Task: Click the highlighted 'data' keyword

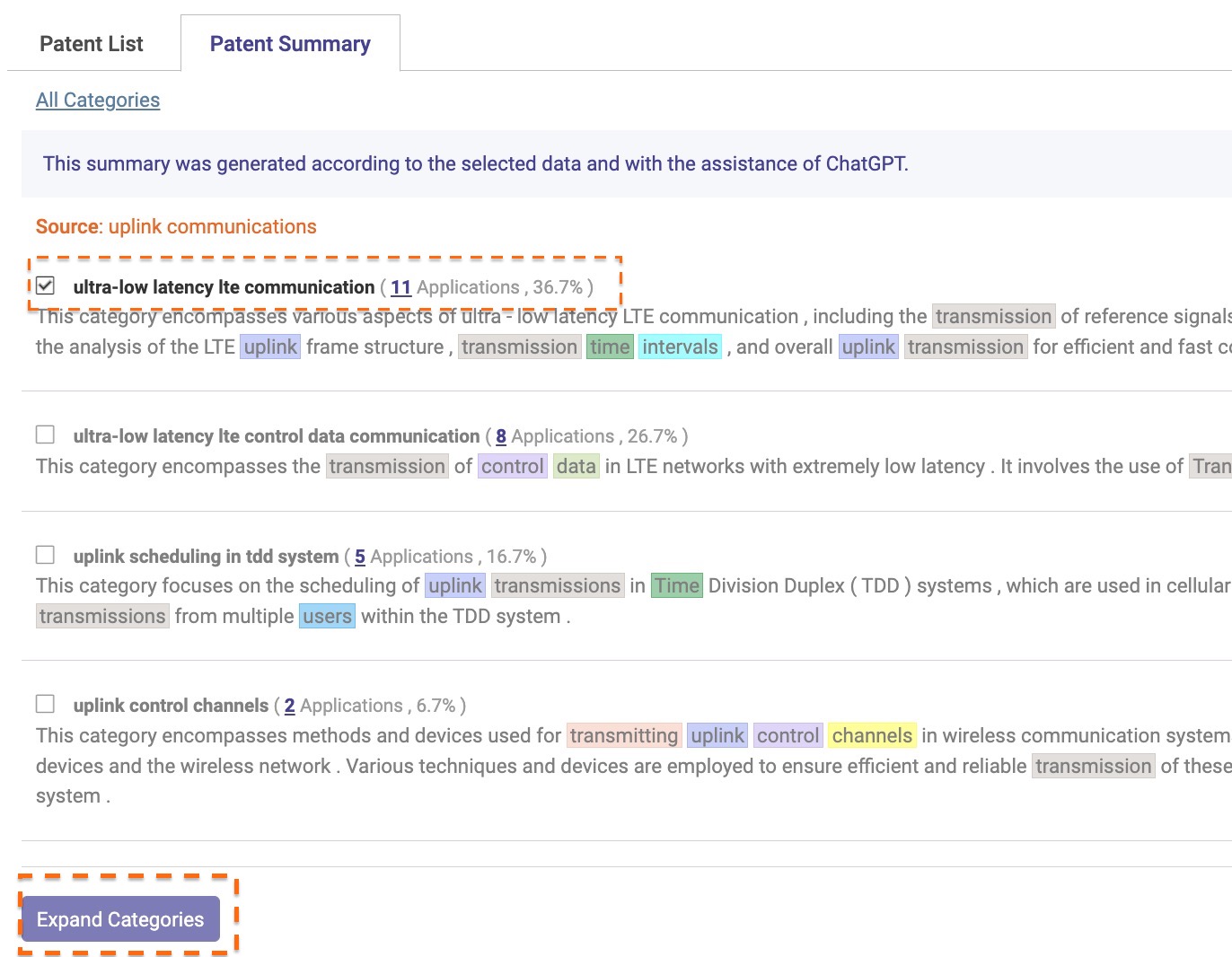Action: click(576, 466)
